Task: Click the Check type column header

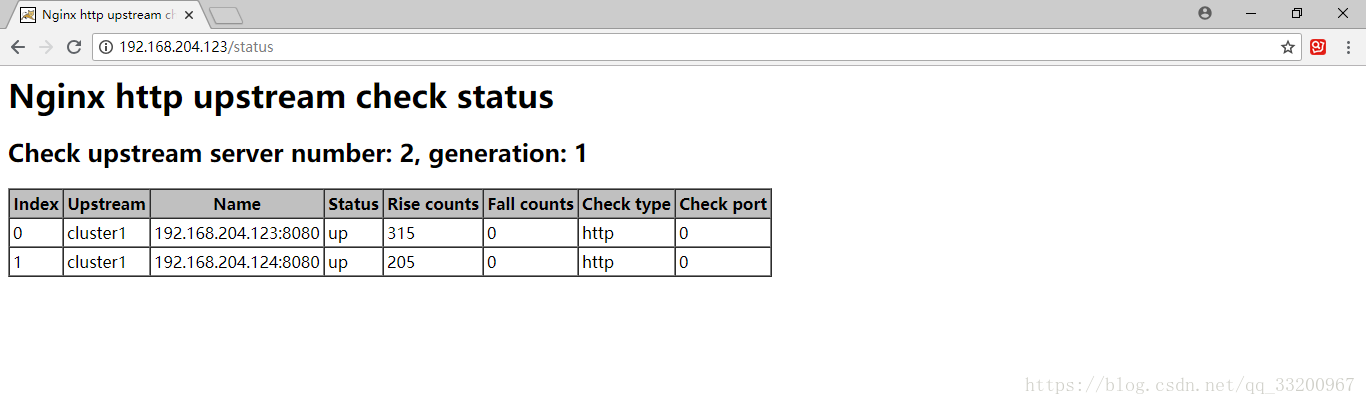Action: pos(626,204)
